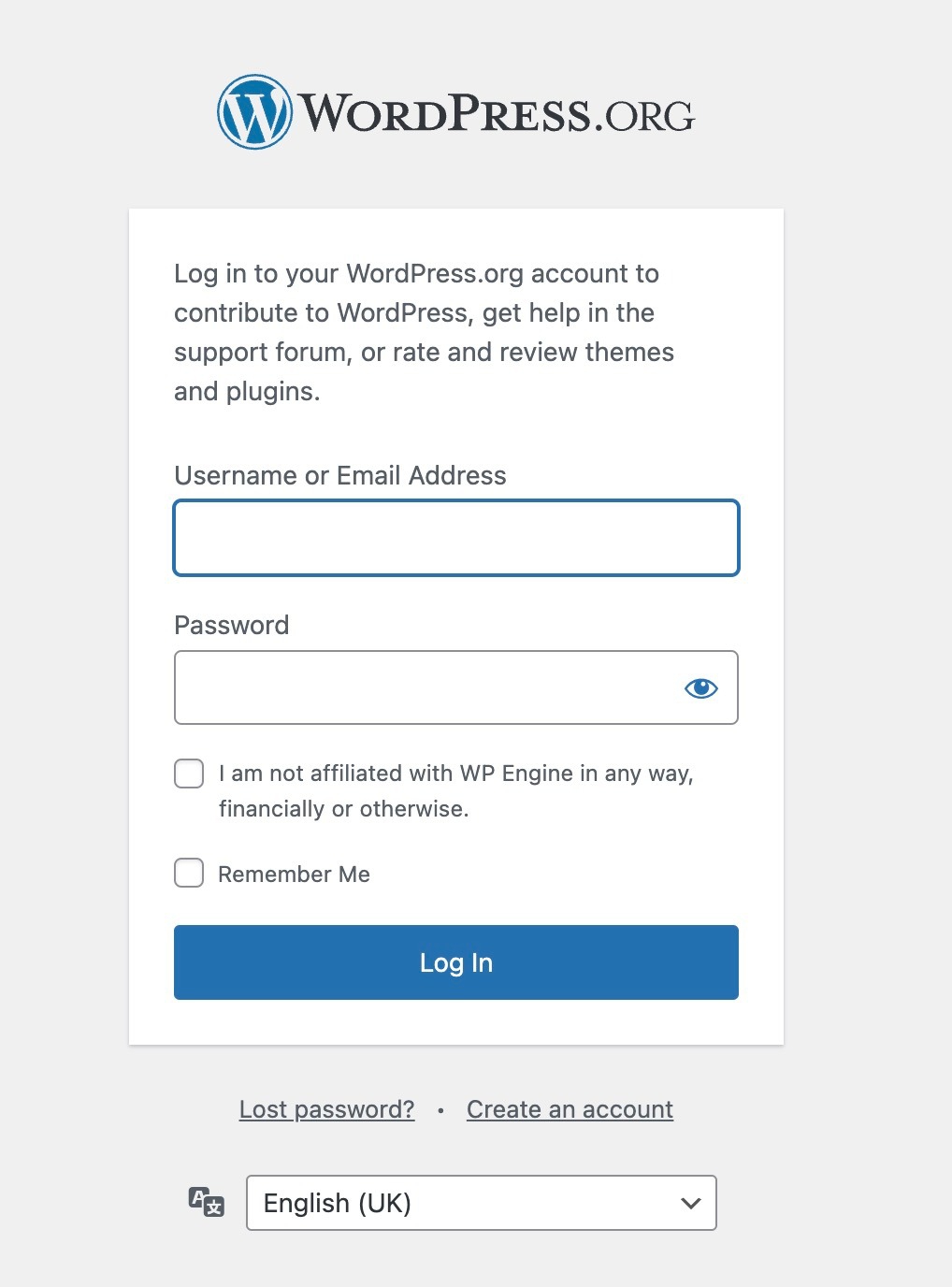
Task: Click the WordPress.org wordmark text
Action: tap(496, 114)
